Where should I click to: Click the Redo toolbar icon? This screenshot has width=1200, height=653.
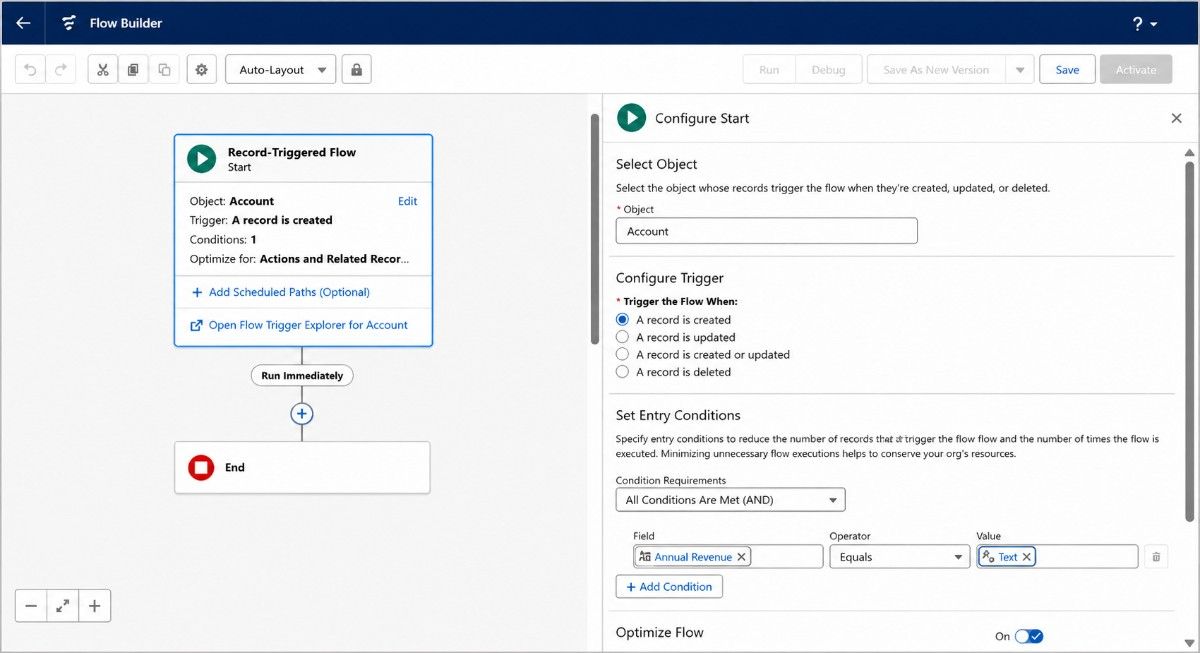60,70
